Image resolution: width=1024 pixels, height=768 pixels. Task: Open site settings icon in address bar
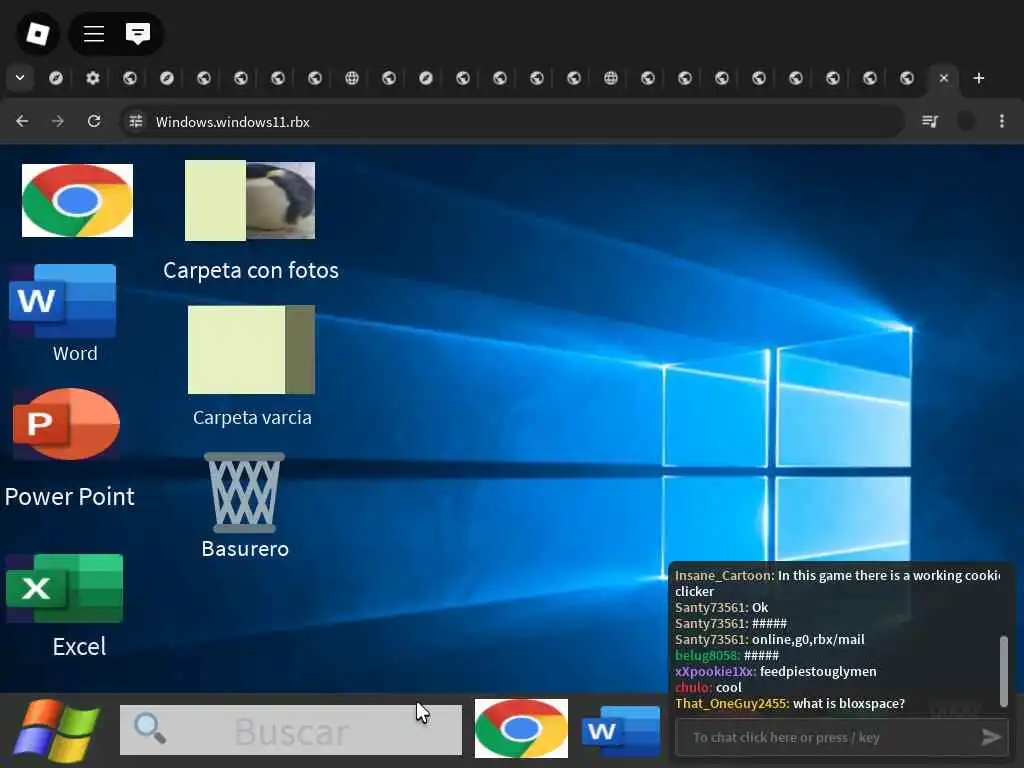click(x=135, y=121)
